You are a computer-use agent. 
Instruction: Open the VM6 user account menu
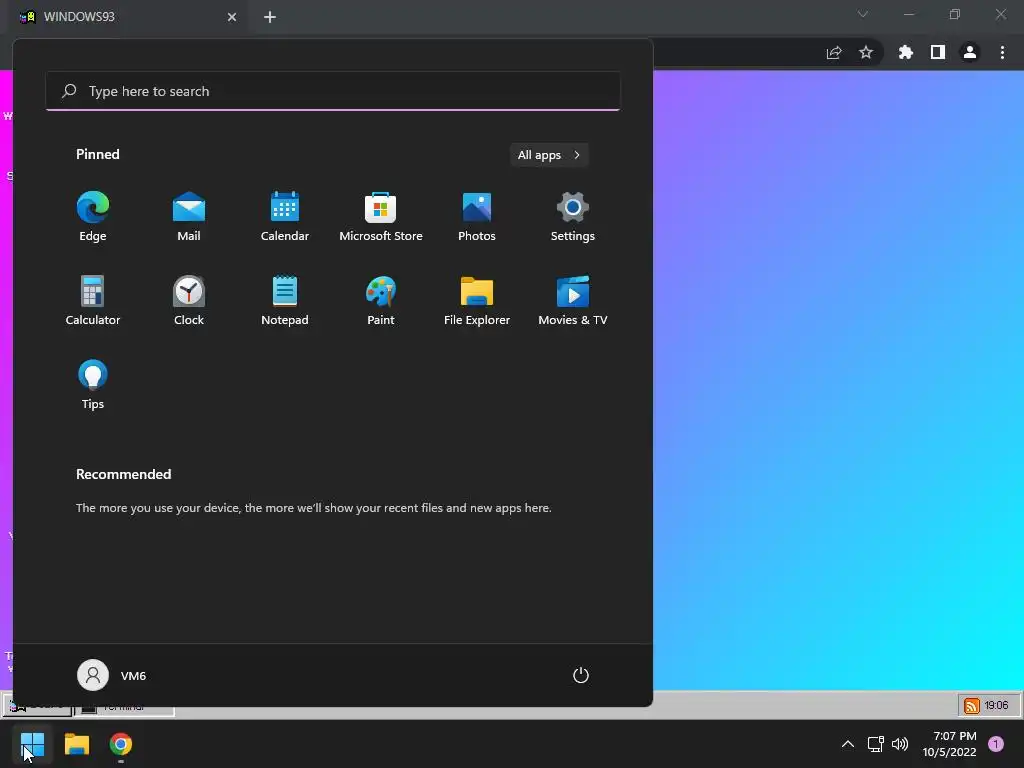coord(112,675)
